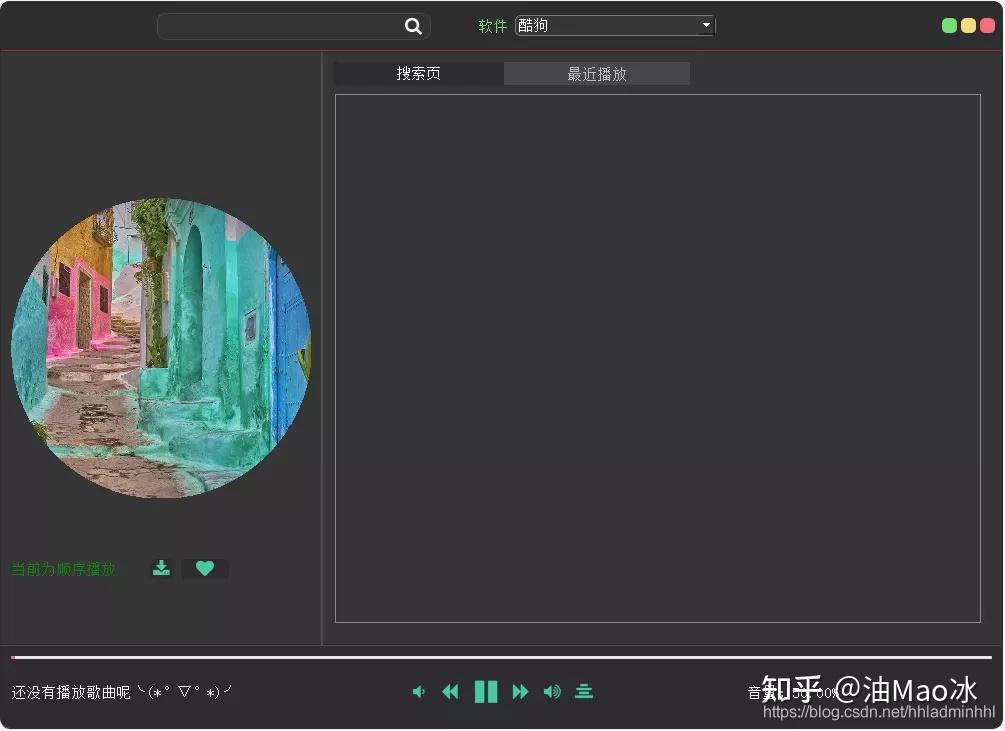Switch to the 最近播放 tab

coord(596,73)
